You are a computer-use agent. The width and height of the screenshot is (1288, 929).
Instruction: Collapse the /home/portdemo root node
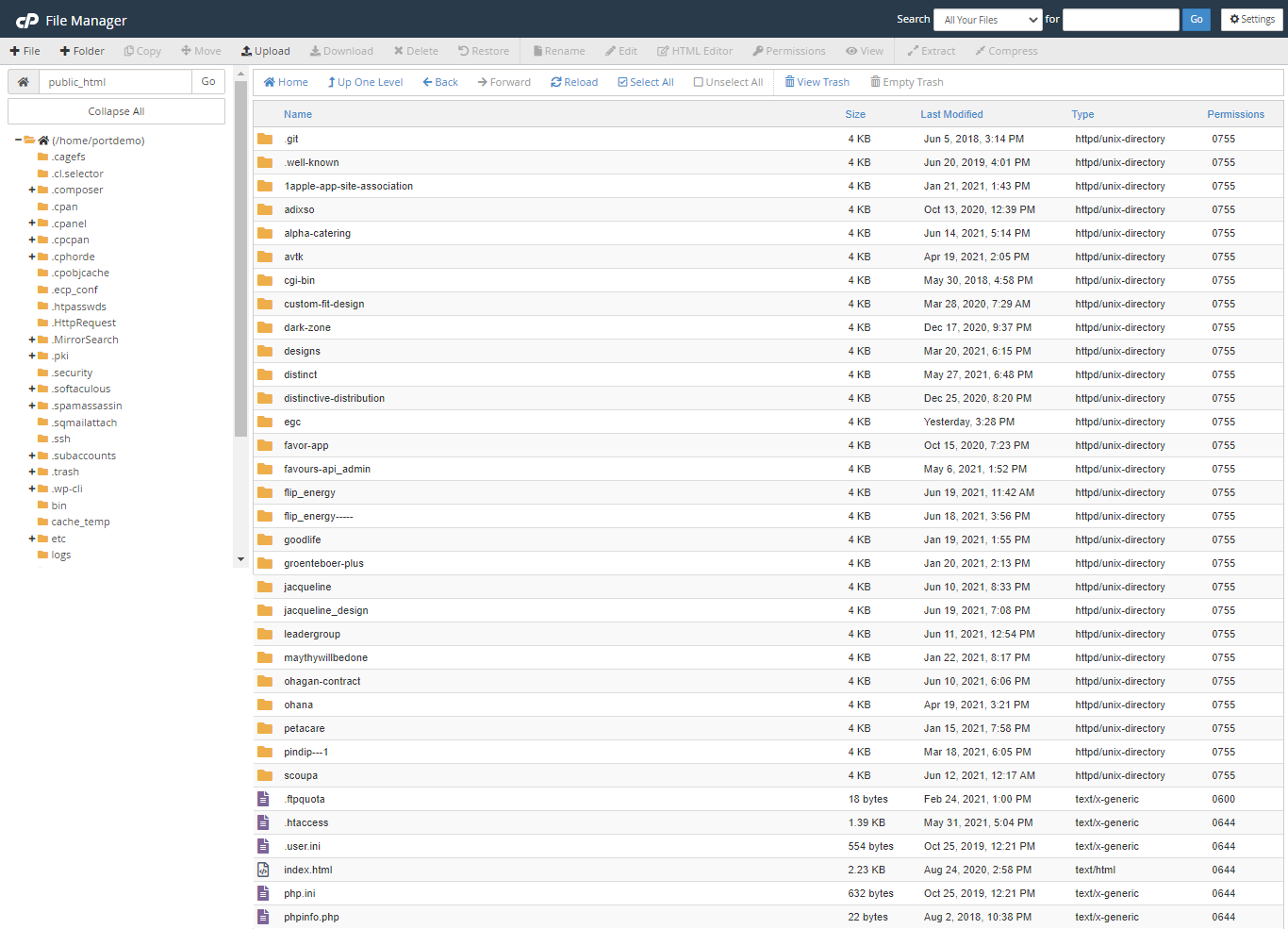18,141
